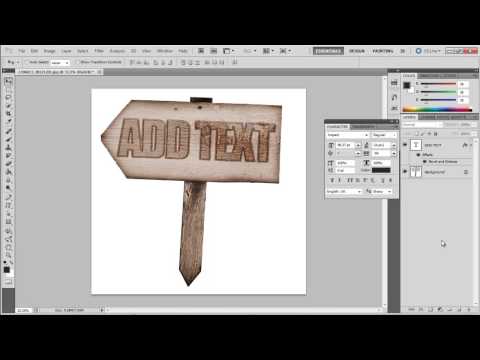The height and width of the screenshot is (360, 480).
Task: Click the fx icon on the ADD TEXT layer
Action: (465, 145)
